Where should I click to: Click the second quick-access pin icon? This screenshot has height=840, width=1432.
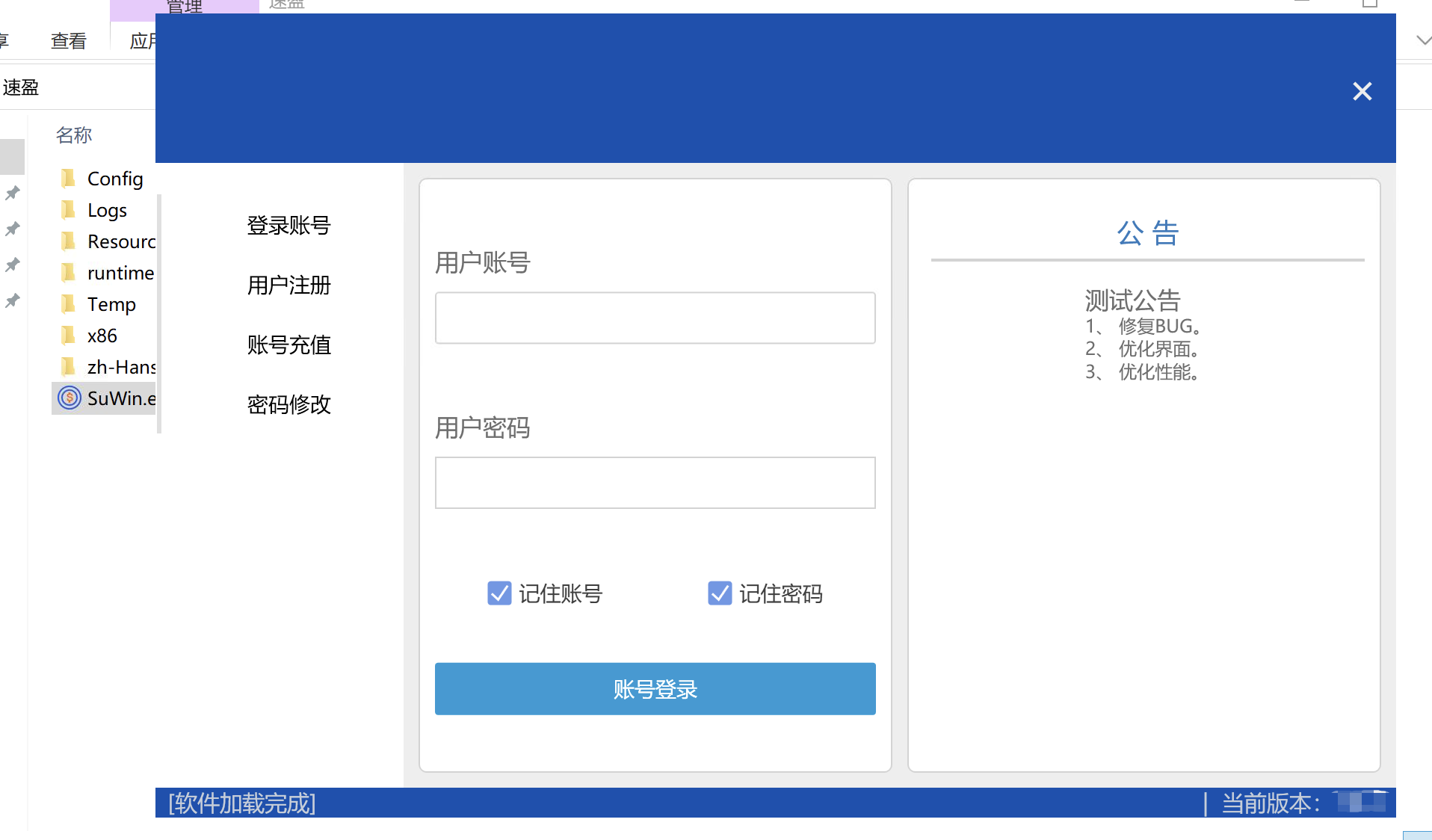[x=13, y=229]
